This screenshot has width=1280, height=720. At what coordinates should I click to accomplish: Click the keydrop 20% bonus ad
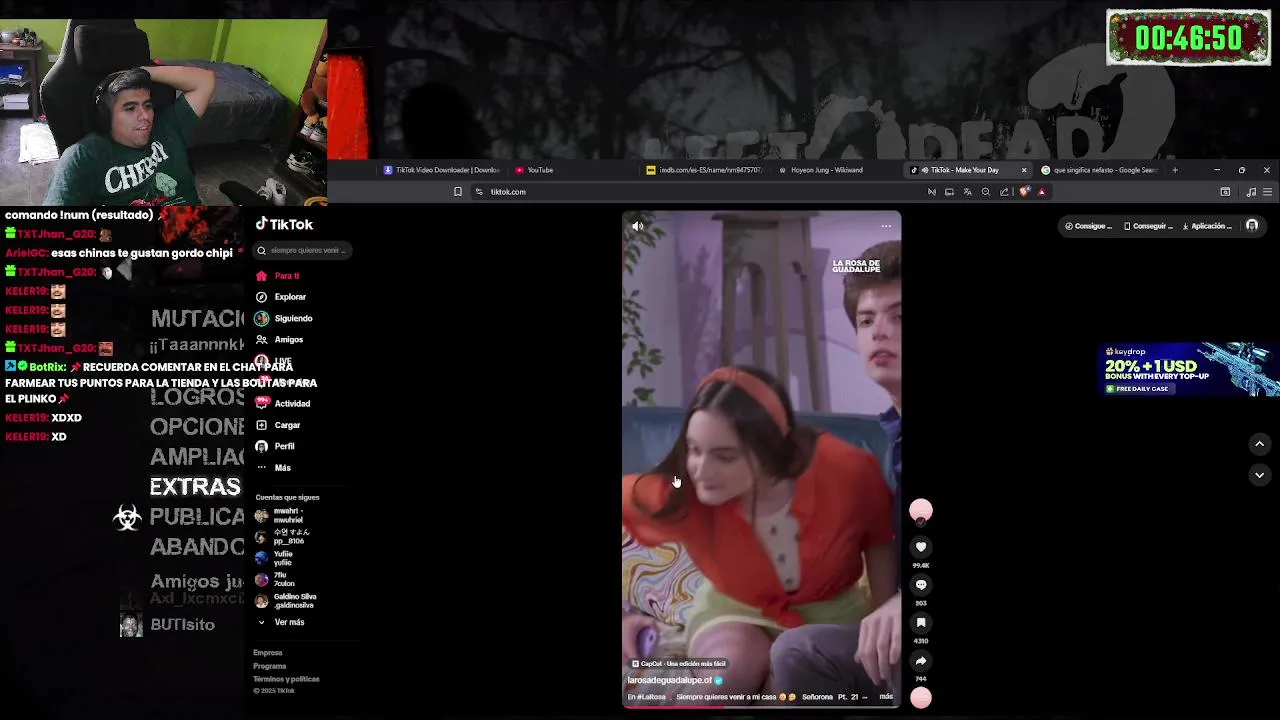(1189, 370)
